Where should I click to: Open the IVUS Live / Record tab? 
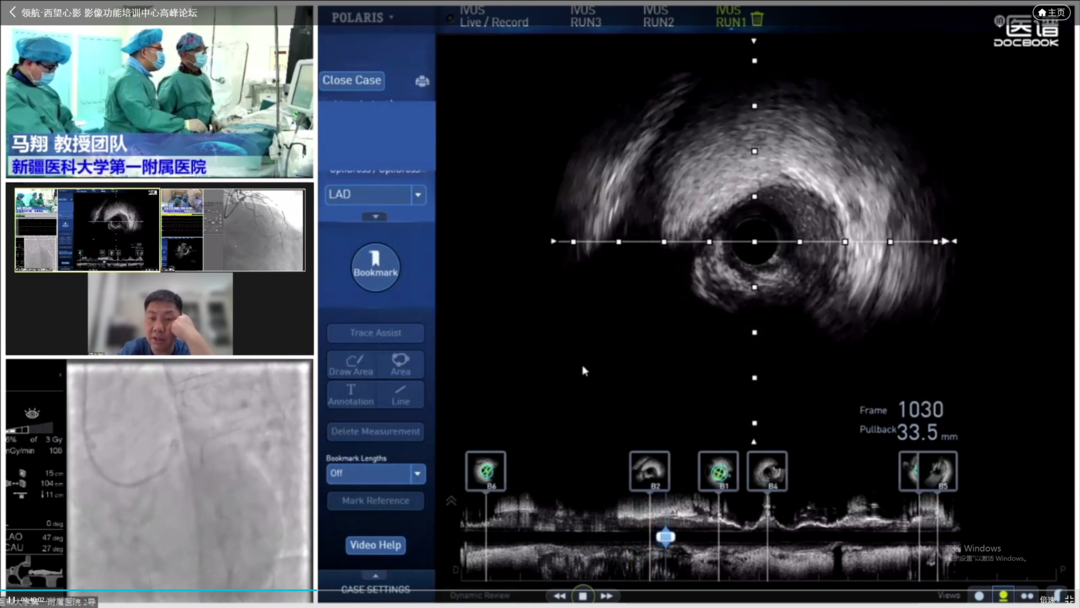pos(493,16)
